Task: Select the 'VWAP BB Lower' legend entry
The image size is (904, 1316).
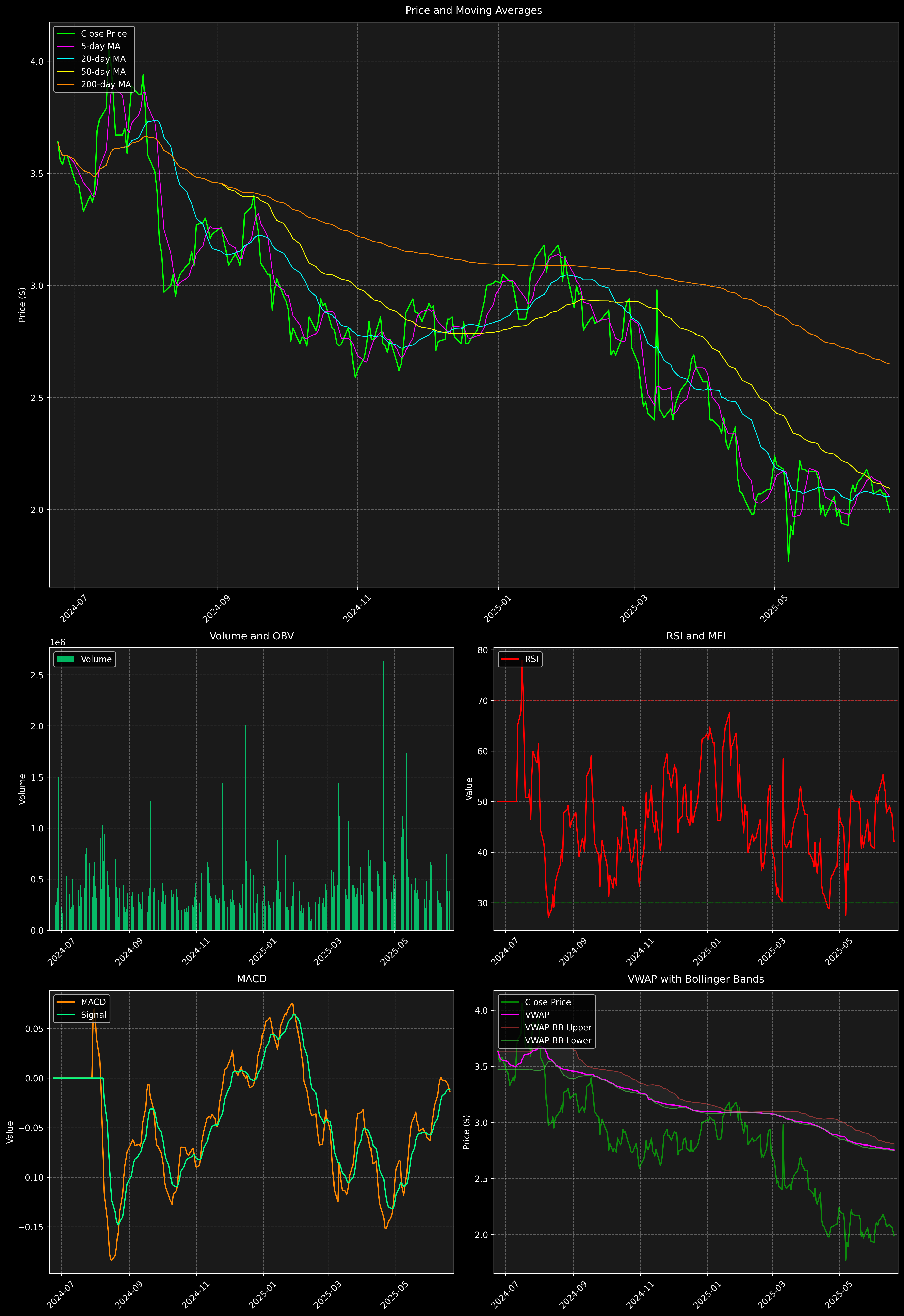Action: (547, 1040)
